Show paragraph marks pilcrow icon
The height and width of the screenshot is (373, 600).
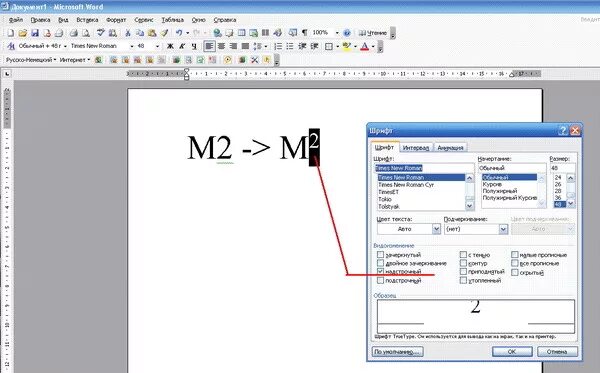tap(304, 33)
